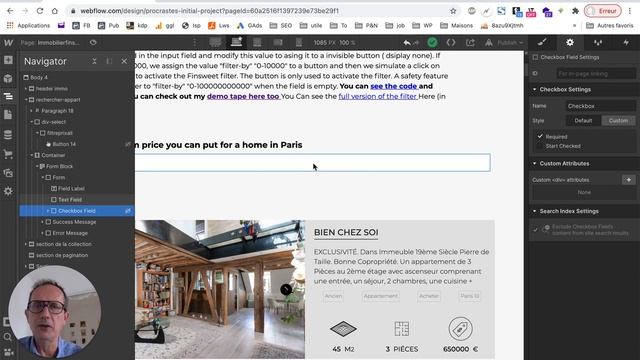Viewport: 640px width, 360px height.
Task: Open the Add Elements panel
Action: tap(8, 60)
